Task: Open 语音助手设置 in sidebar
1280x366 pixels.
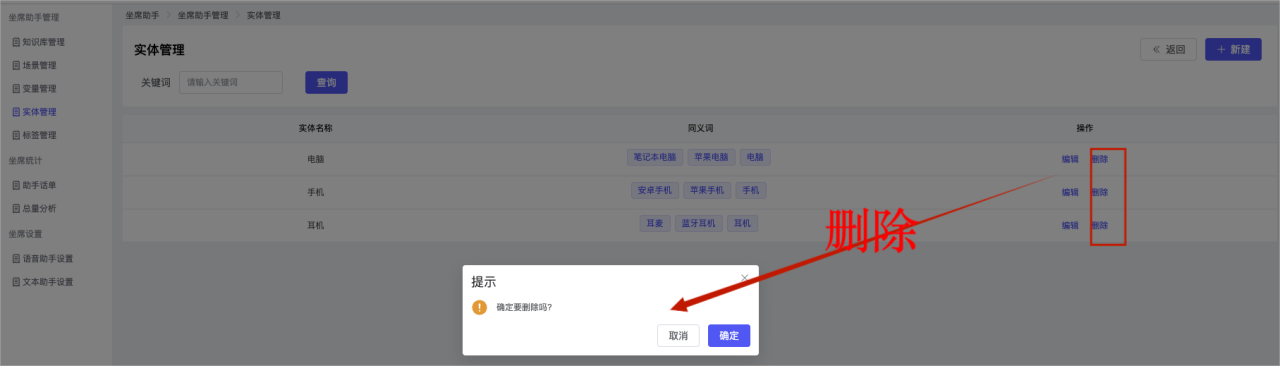Action: click(x=43, y=258)
